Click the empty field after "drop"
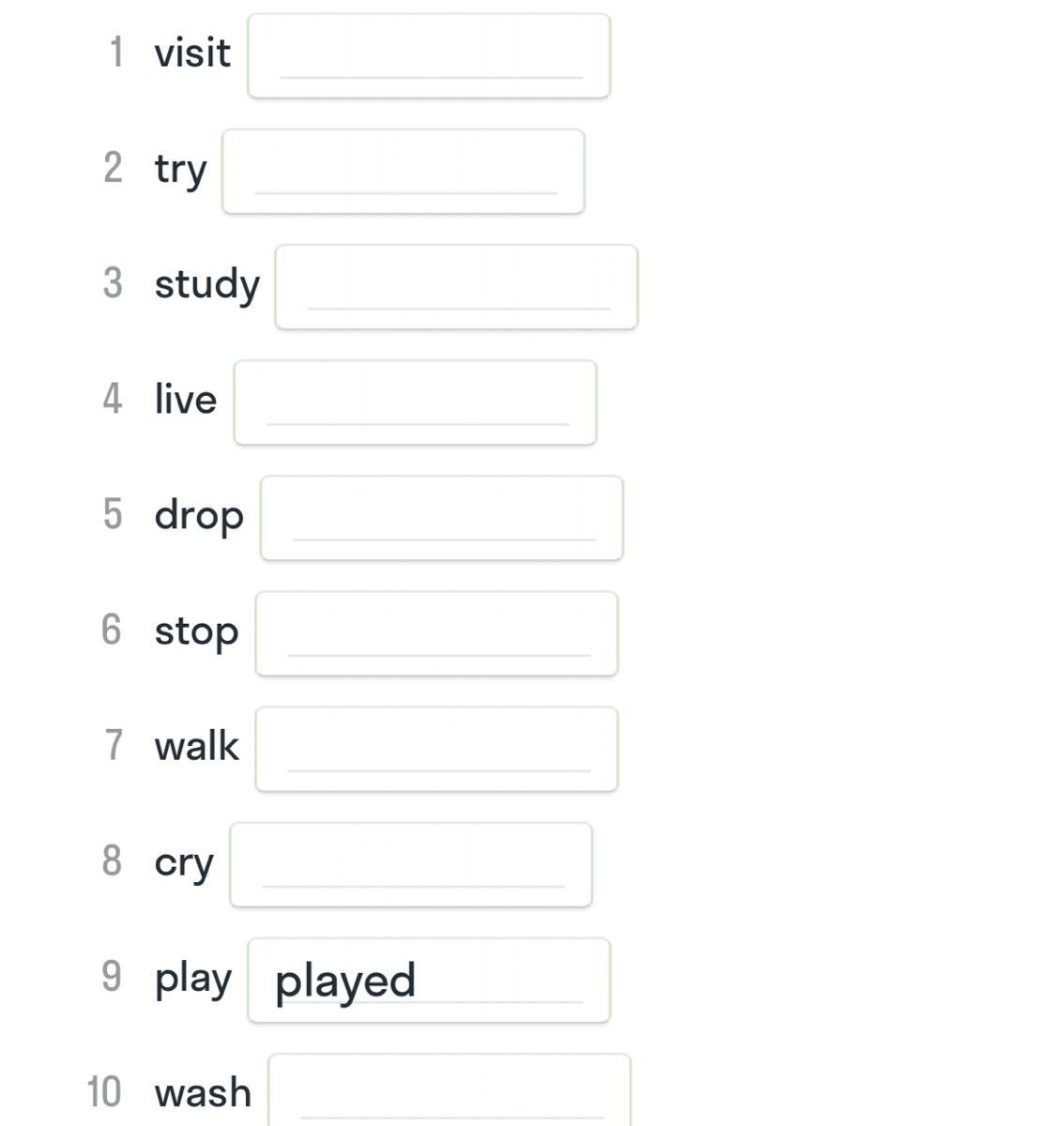 441,518
